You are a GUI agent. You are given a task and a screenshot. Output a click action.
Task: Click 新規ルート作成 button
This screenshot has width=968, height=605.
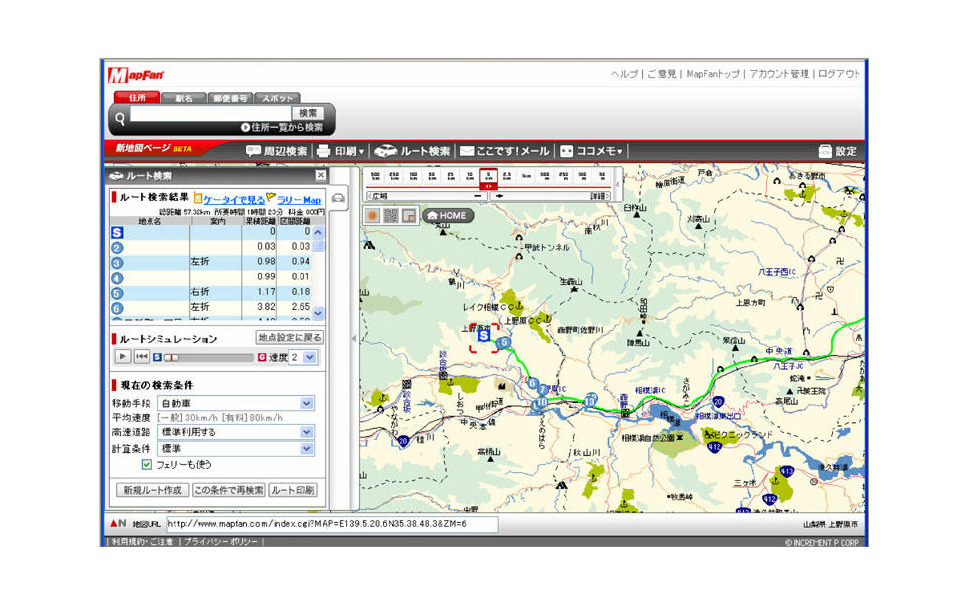(x=152, y=490)
